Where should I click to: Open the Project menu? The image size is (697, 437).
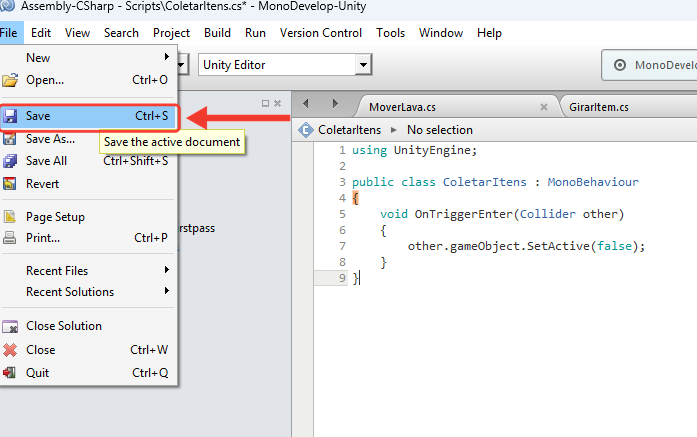(171, 33)
